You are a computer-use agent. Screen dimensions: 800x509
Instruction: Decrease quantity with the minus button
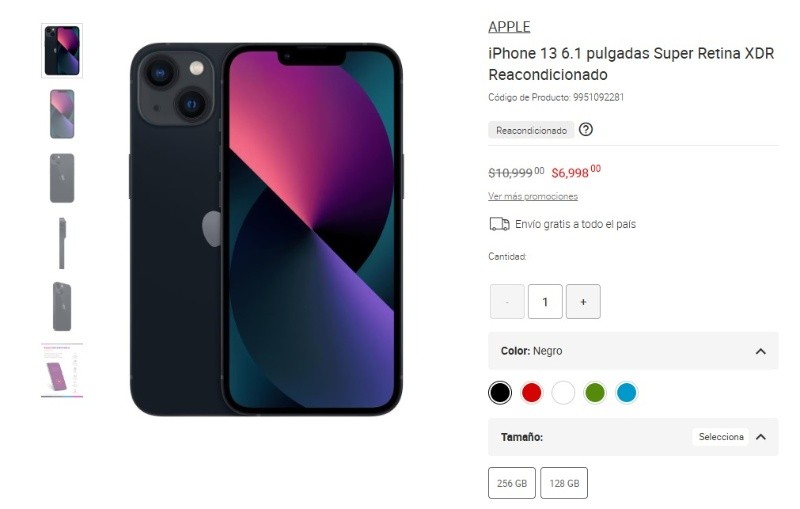tap(507, 301)
